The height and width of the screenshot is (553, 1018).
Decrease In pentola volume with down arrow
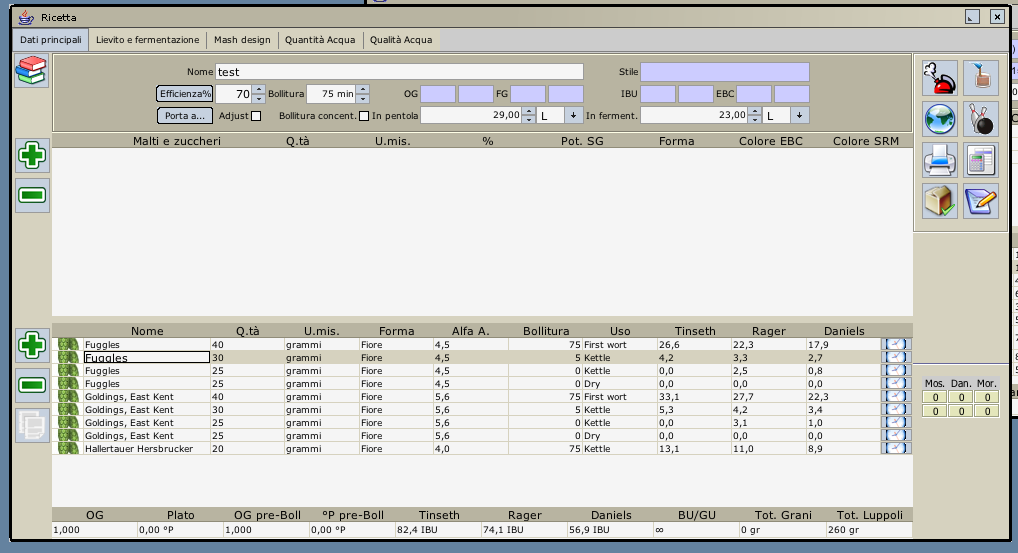(x=529, y=120)
